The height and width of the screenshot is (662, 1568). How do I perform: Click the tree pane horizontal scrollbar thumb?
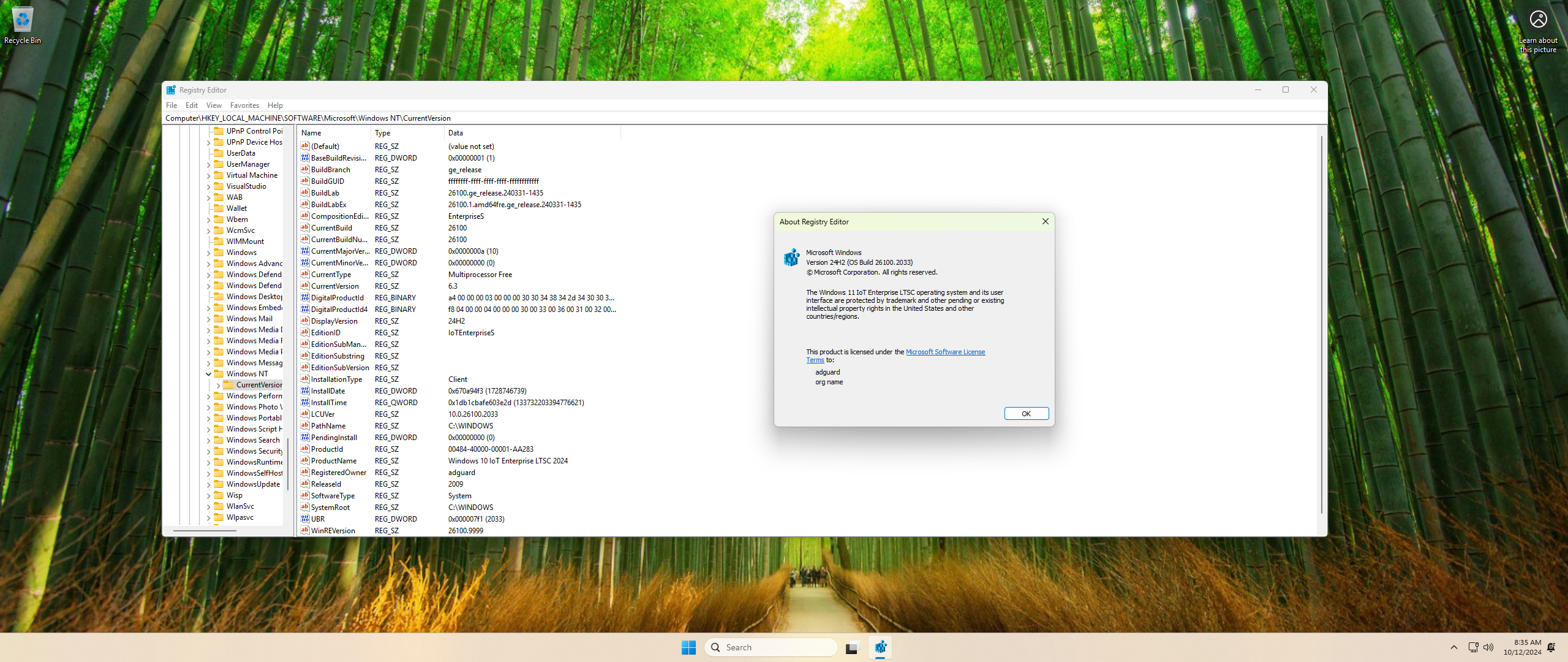[x=205, y=531]
